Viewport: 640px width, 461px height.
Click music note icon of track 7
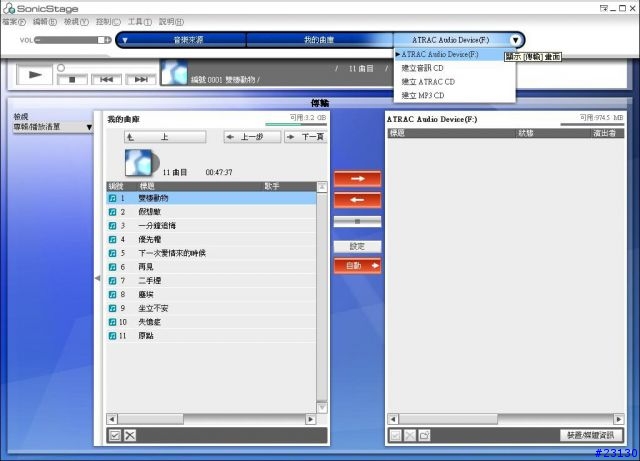point(112,281)
